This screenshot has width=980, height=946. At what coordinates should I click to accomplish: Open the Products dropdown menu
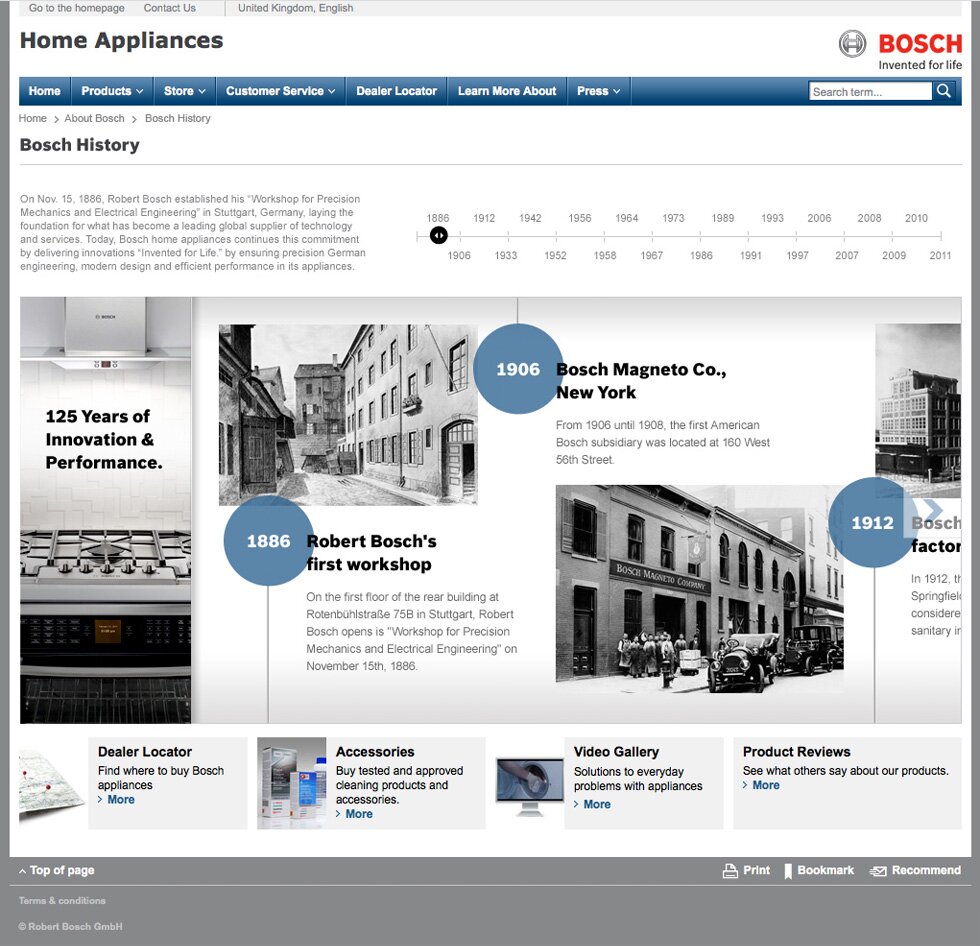coord(112,91)
